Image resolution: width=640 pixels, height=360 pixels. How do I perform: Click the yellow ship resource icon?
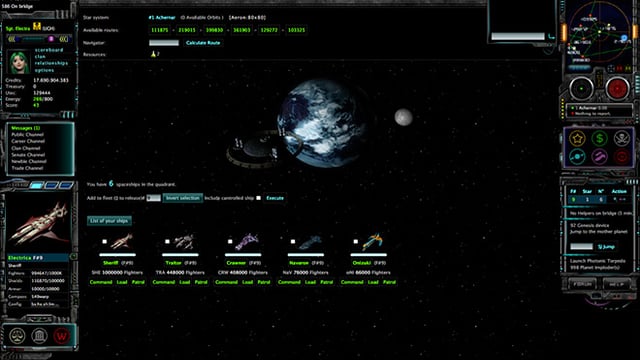[153, 54]
